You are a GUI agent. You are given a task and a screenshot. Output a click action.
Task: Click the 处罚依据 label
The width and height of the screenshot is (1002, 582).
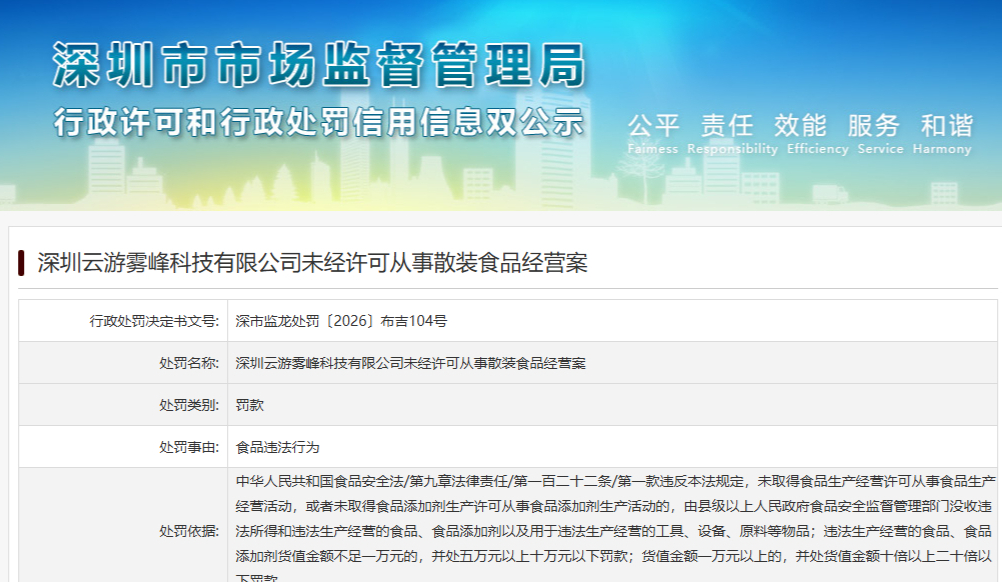point(189,531)
